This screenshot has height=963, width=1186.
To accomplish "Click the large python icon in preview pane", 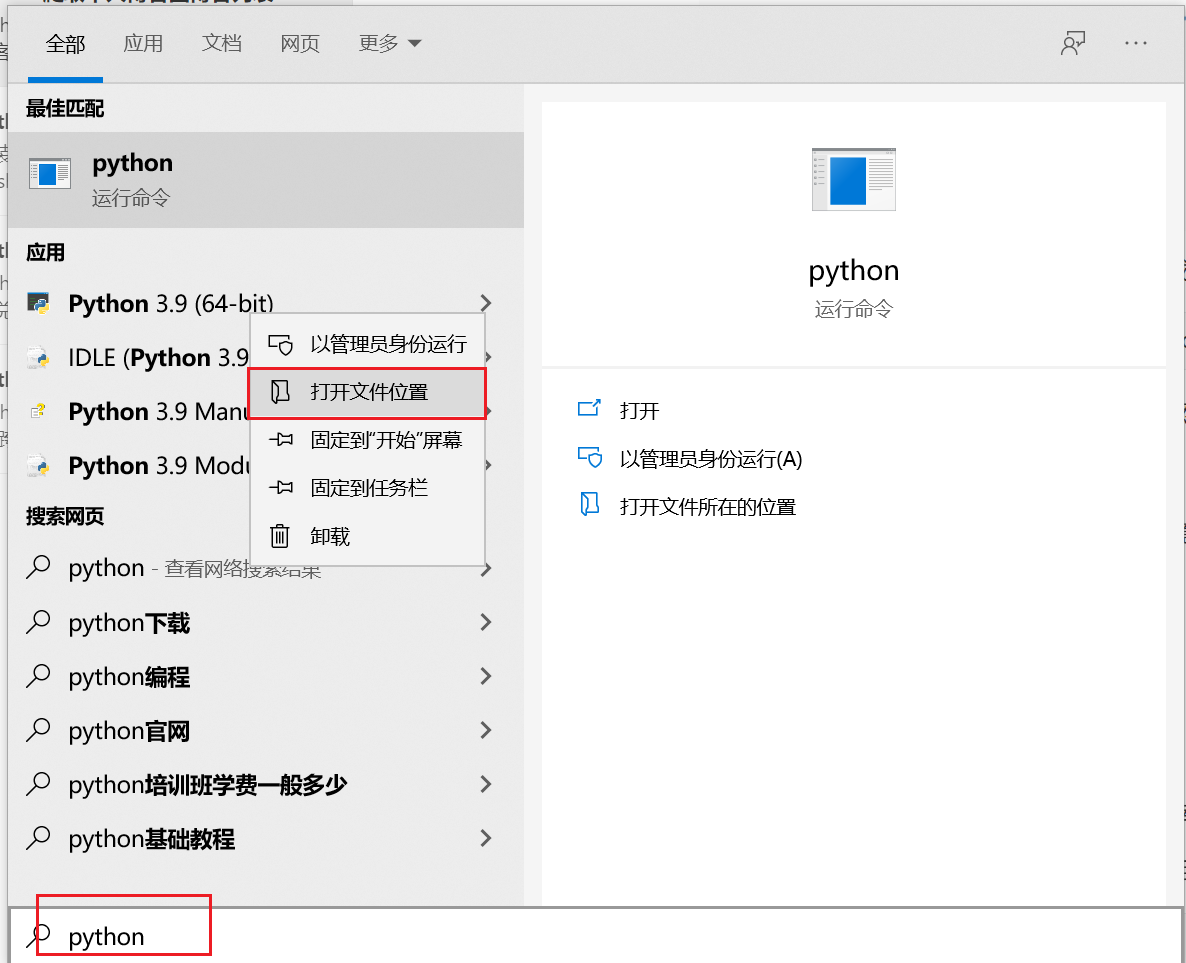I will [853, 179].
